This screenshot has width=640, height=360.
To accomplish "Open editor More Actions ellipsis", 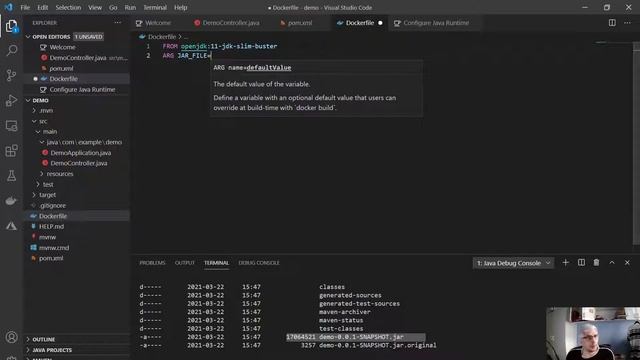I will point(627,23).
